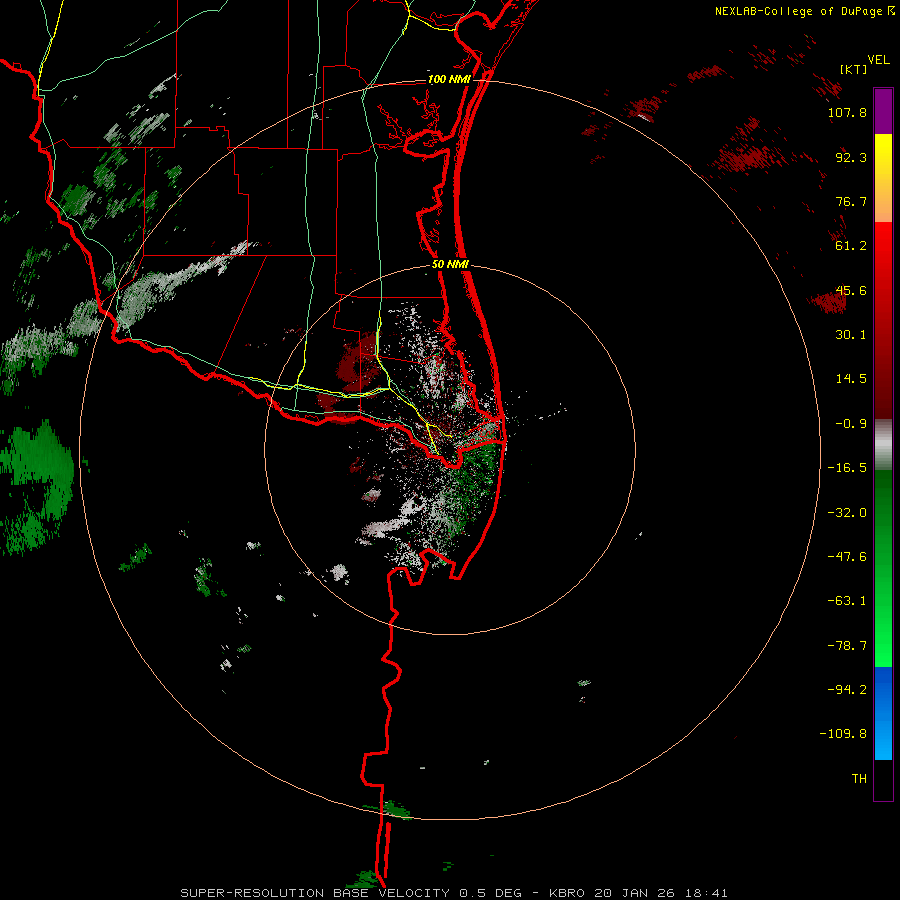This screenshot has width=900, height=900.
Task: Click the -47.6 velocity scale value
Action: tap(847, 557)
